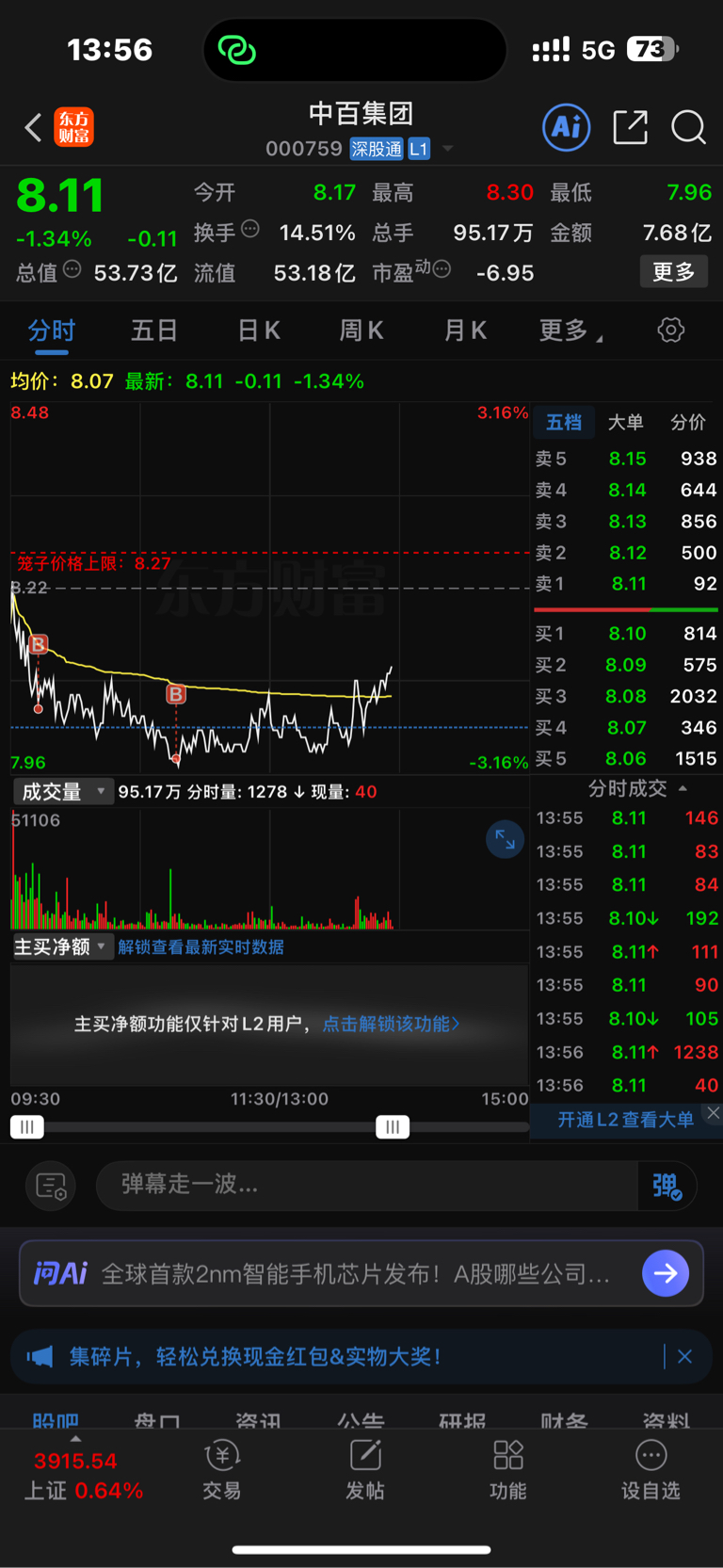Tap the 弹幕走一波 comment input field
Image resolution: width=723 pixels, height=1568 pixels.
click(x=367, y=1185)
